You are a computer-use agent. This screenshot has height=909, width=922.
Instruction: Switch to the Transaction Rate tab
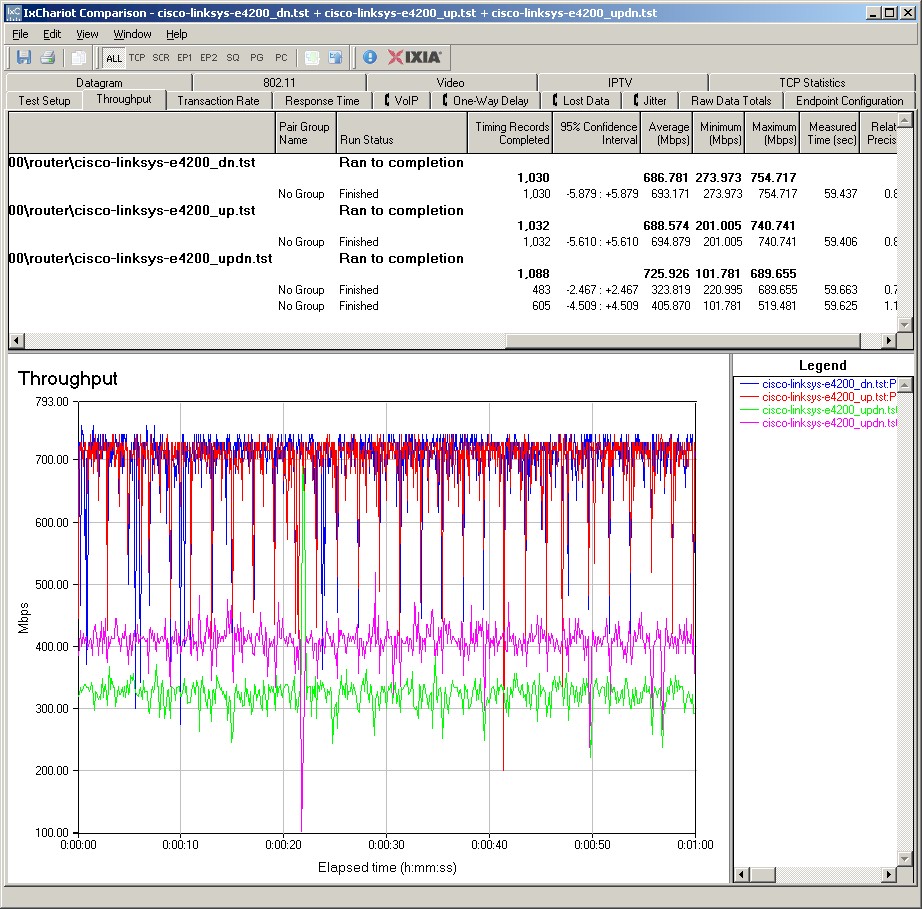[x=218, y=101]
